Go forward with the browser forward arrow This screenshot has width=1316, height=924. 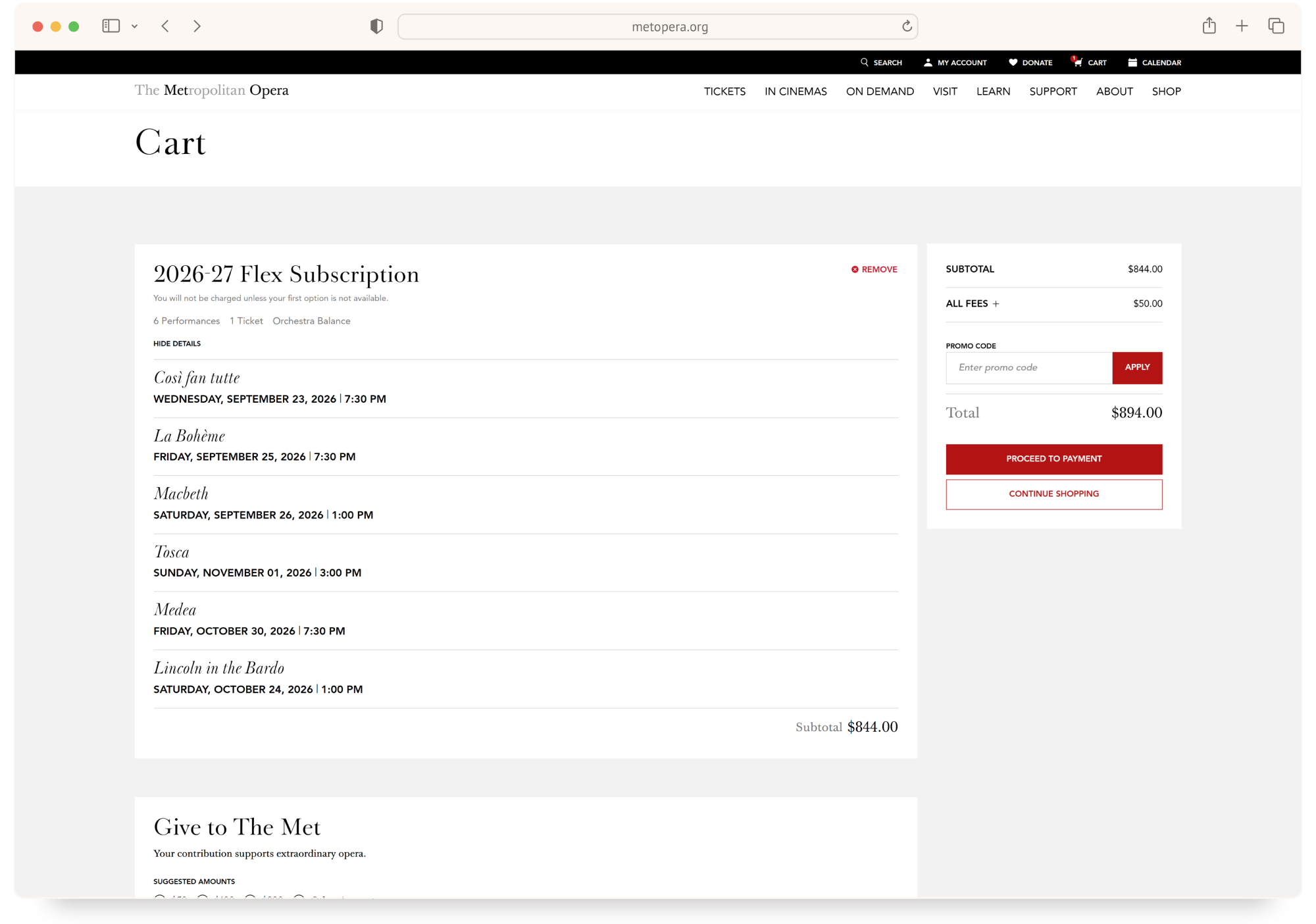pos(197,26)
